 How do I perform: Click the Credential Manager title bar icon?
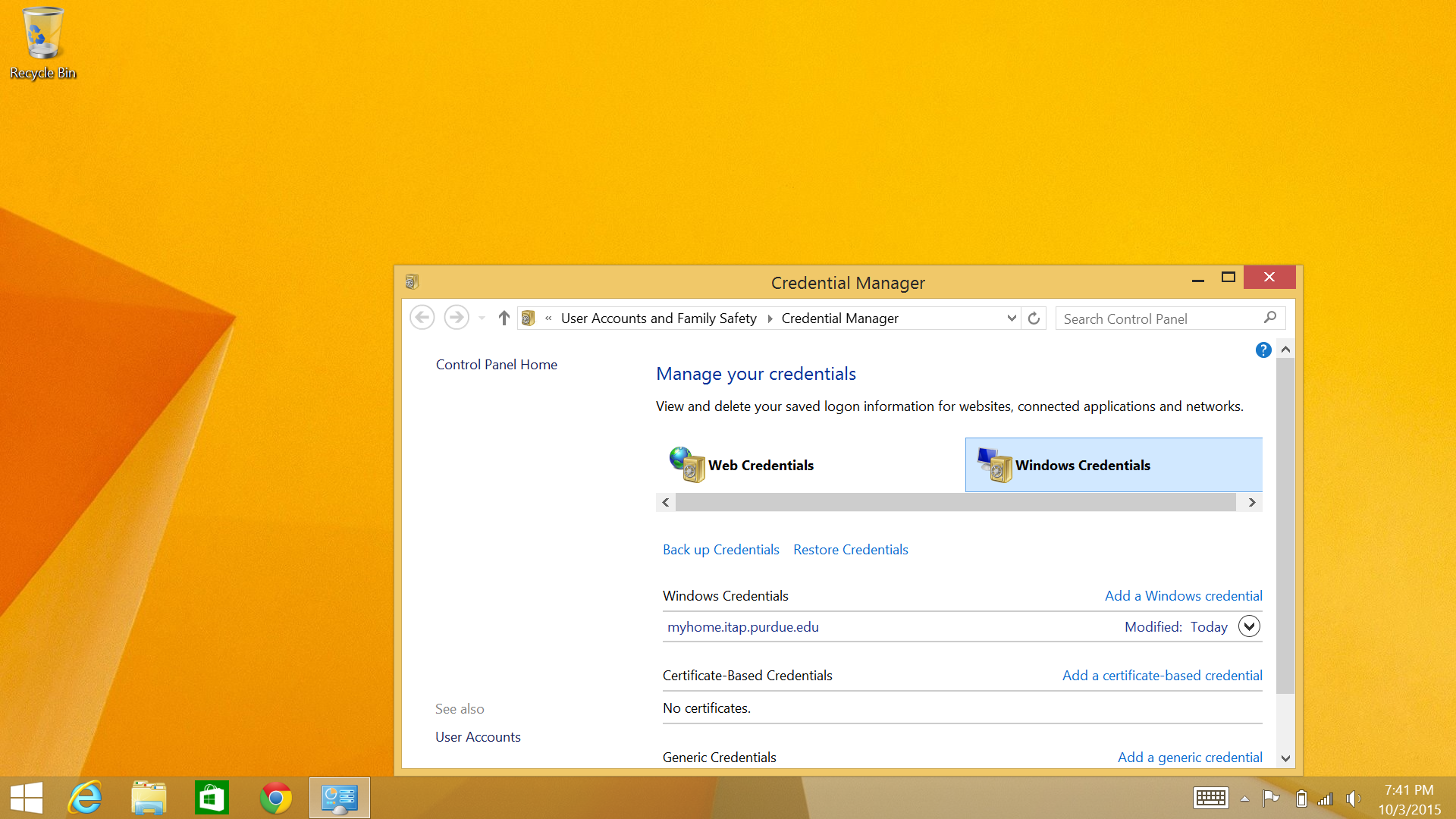[412, 282]
